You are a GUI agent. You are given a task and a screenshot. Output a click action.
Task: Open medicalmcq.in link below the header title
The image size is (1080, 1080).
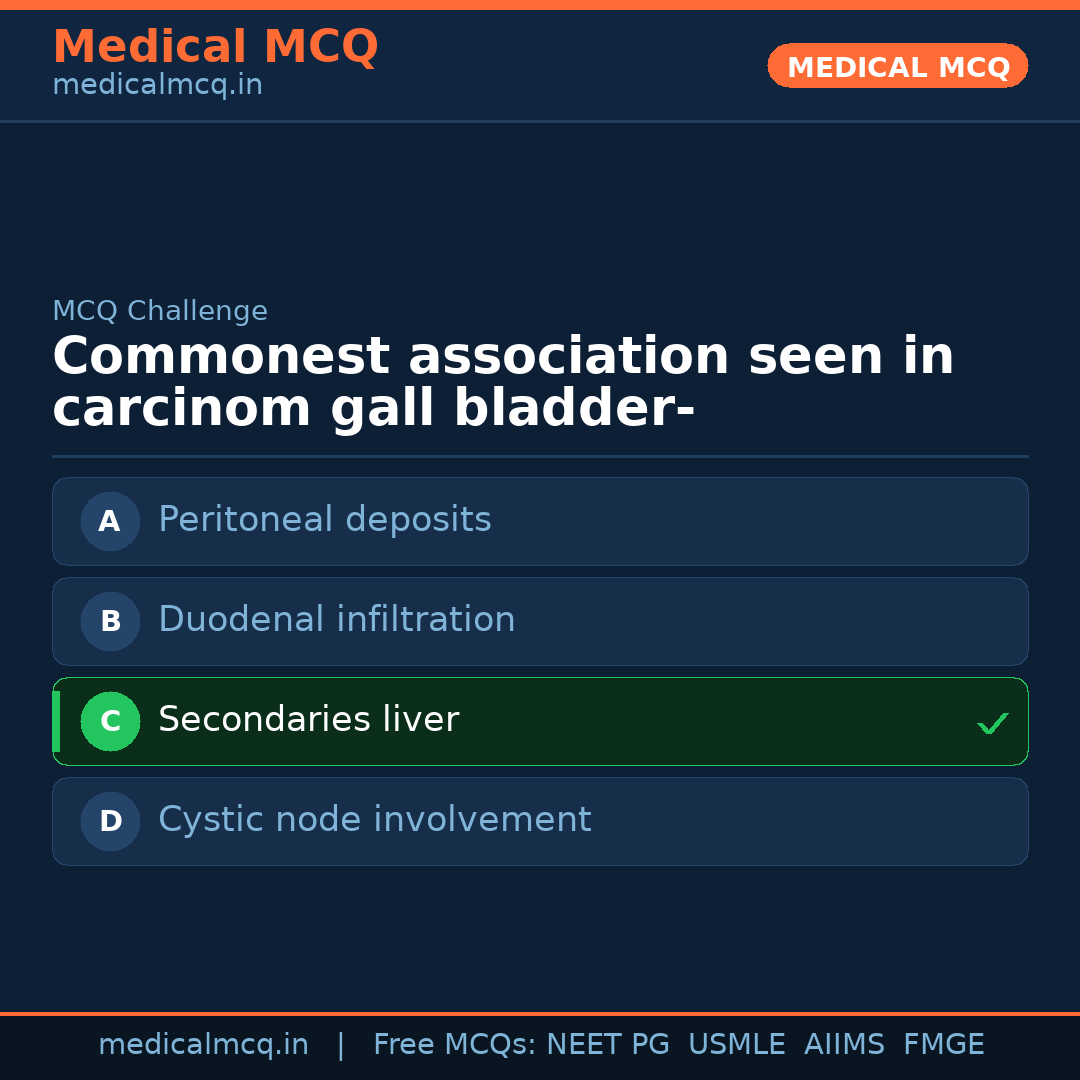coord(157,86)
